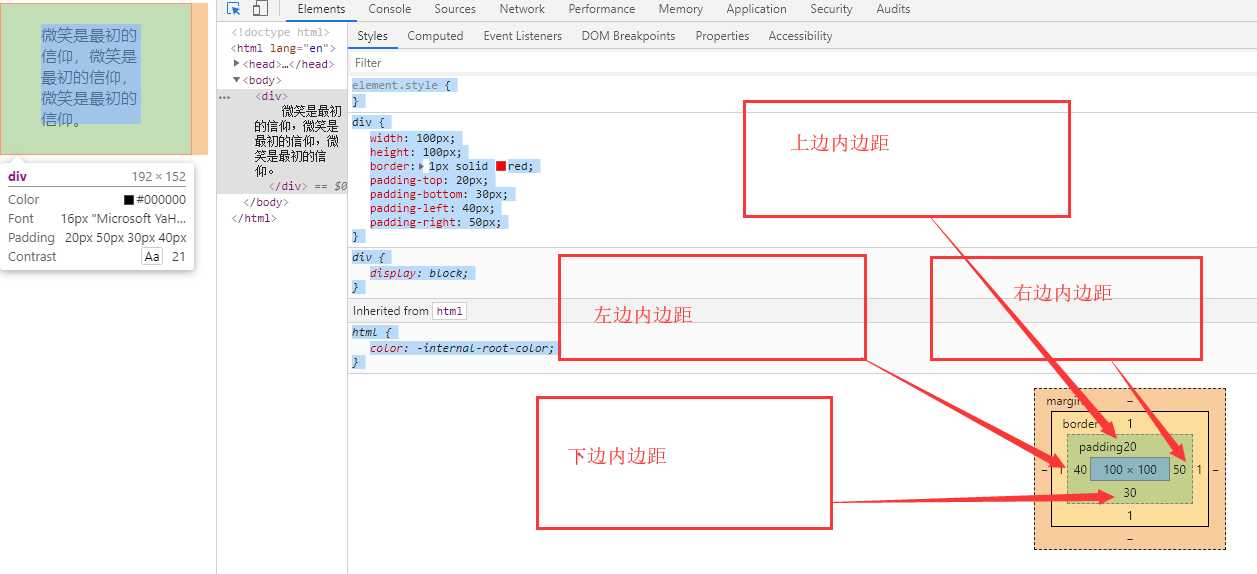Activate the inspect element picker icon
The height and width of the screenshot is (574, 1257).
click(234, 9)
